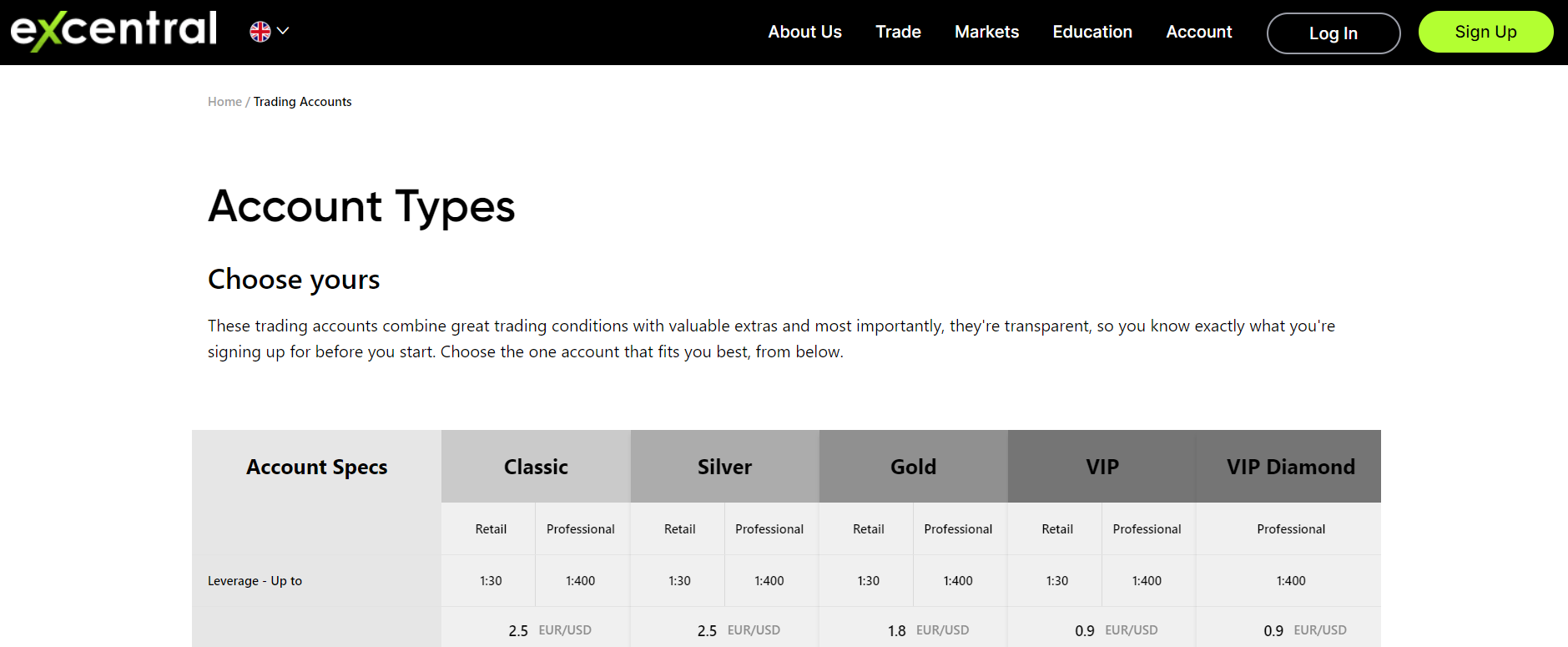The width and height of the screenshot is (1568, 647).
Task: Select the Classic account column header
Action: click(536, 467)
